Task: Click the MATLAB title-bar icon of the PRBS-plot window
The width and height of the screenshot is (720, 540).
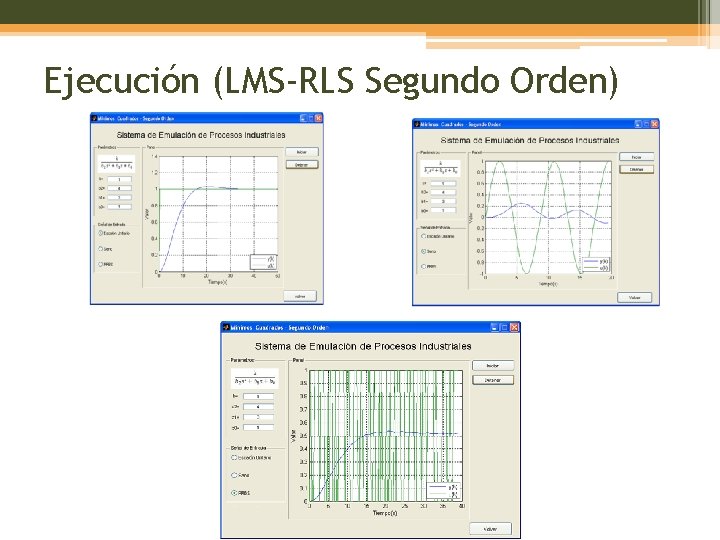Action: pos(226,327)
